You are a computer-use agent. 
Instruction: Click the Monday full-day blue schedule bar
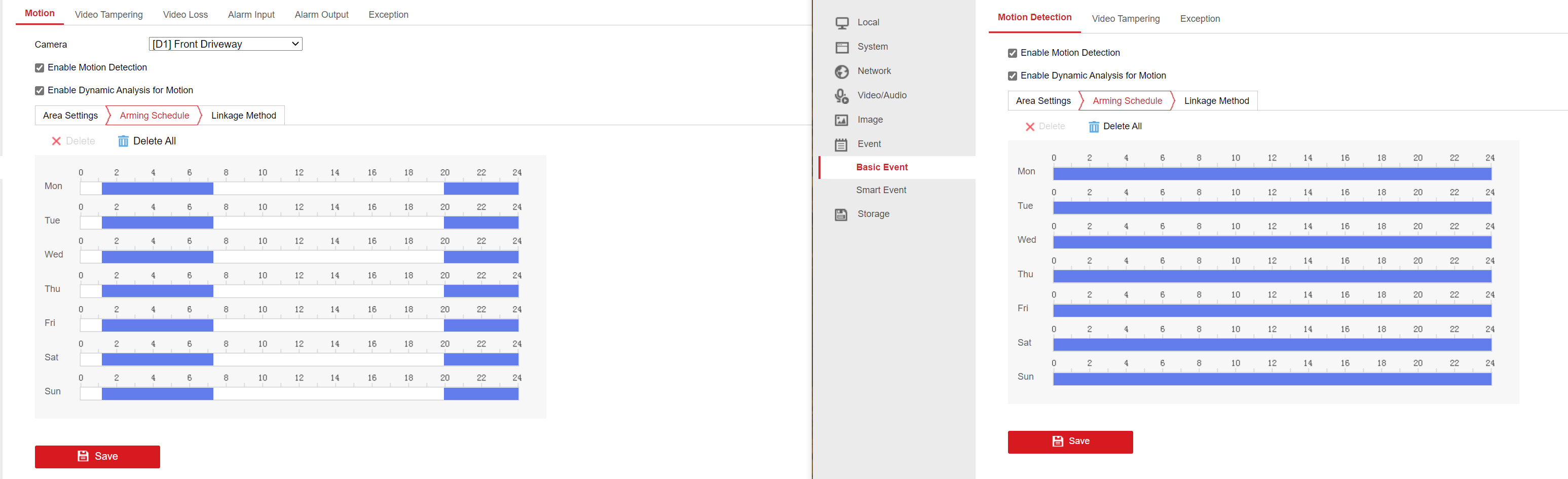[1272, 174]
